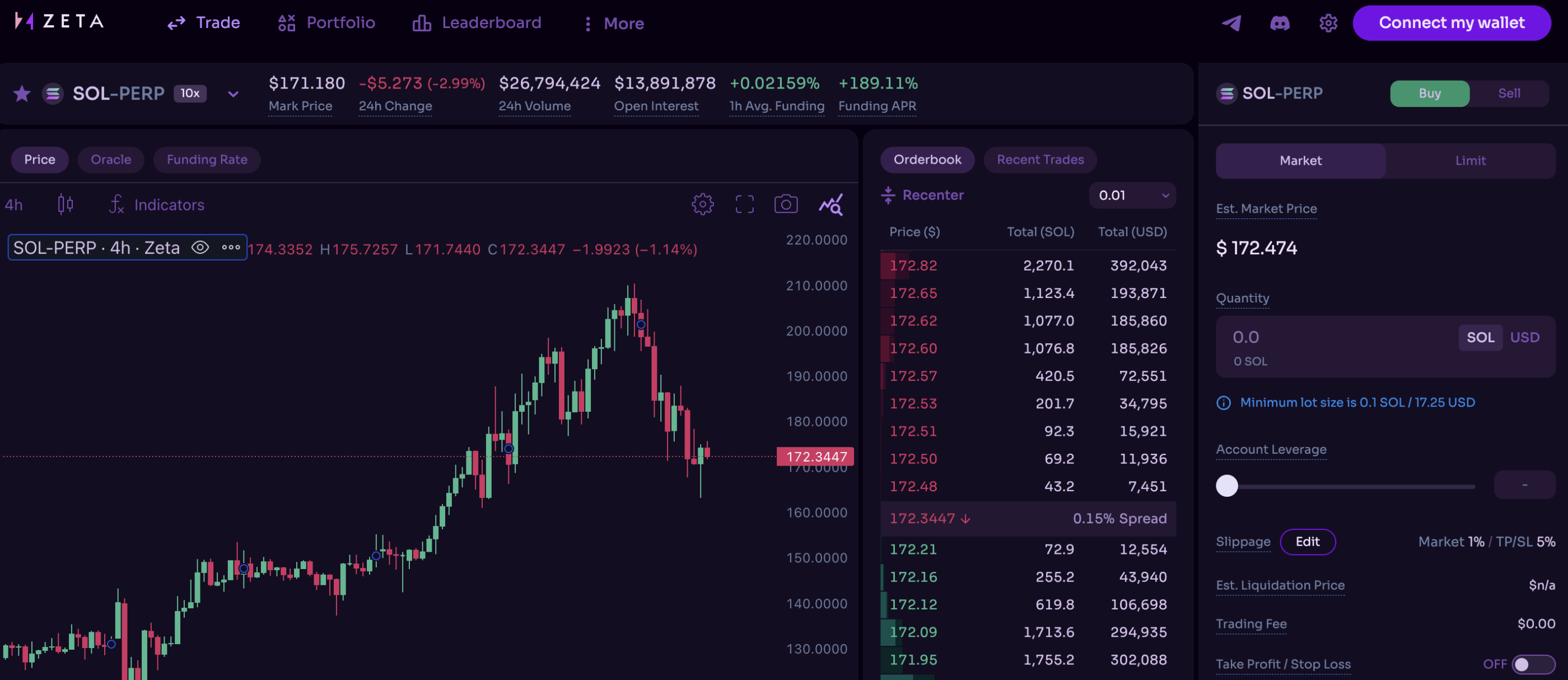
Task: Open the 0.01 orderbook grouping dropdown
Action: tap(1132, 195)
